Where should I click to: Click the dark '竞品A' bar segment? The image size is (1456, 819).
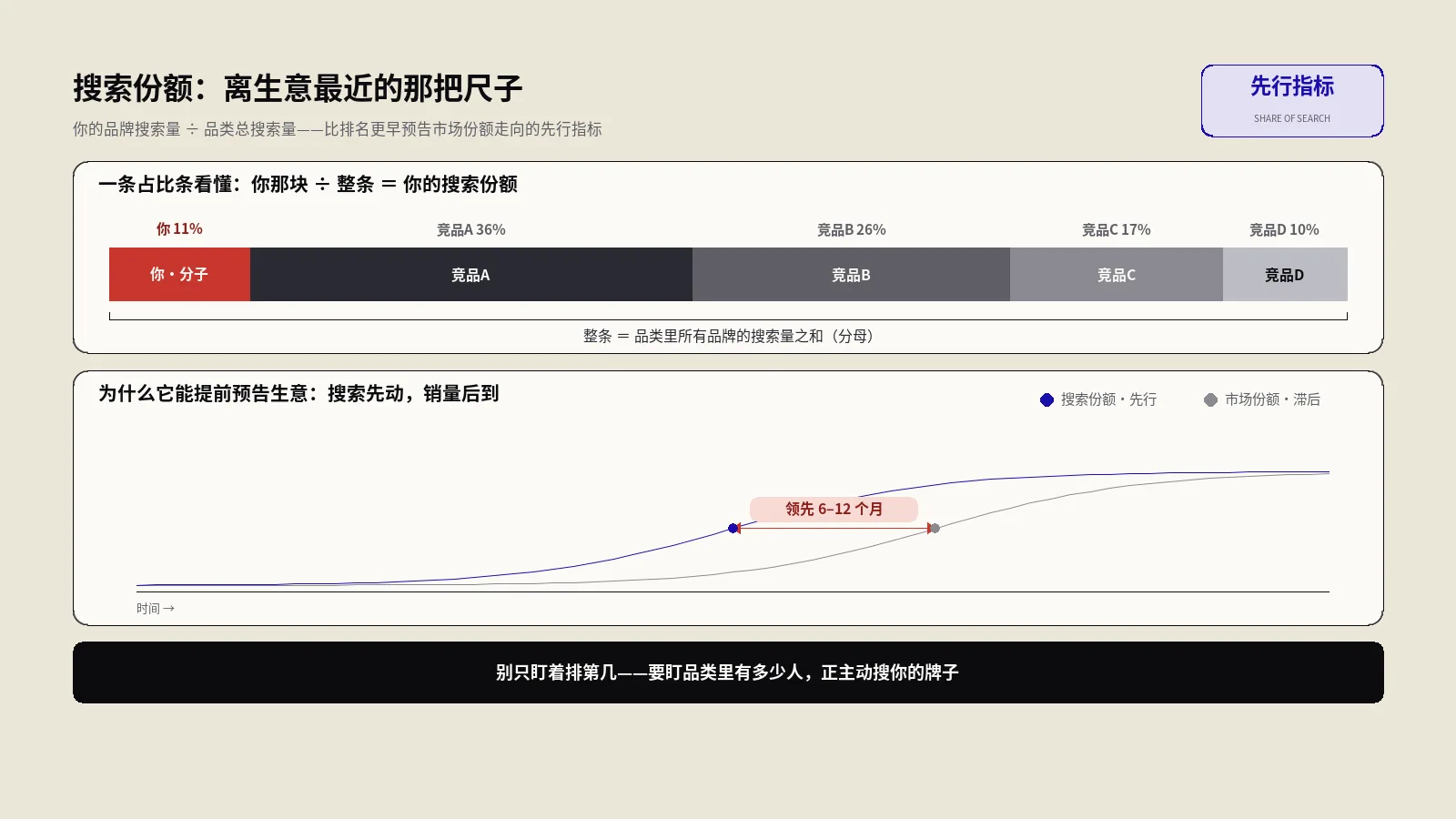(x=471, y=274)
